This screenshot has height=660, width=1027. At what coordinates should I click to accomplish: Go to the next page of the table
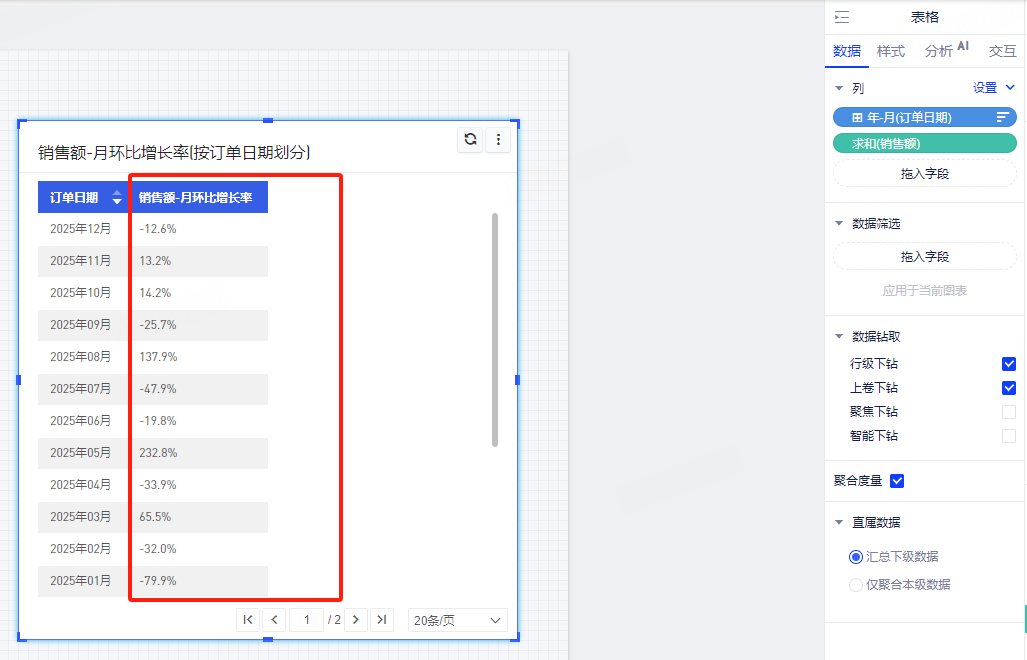pyautogui.click(x=355, y=620)
